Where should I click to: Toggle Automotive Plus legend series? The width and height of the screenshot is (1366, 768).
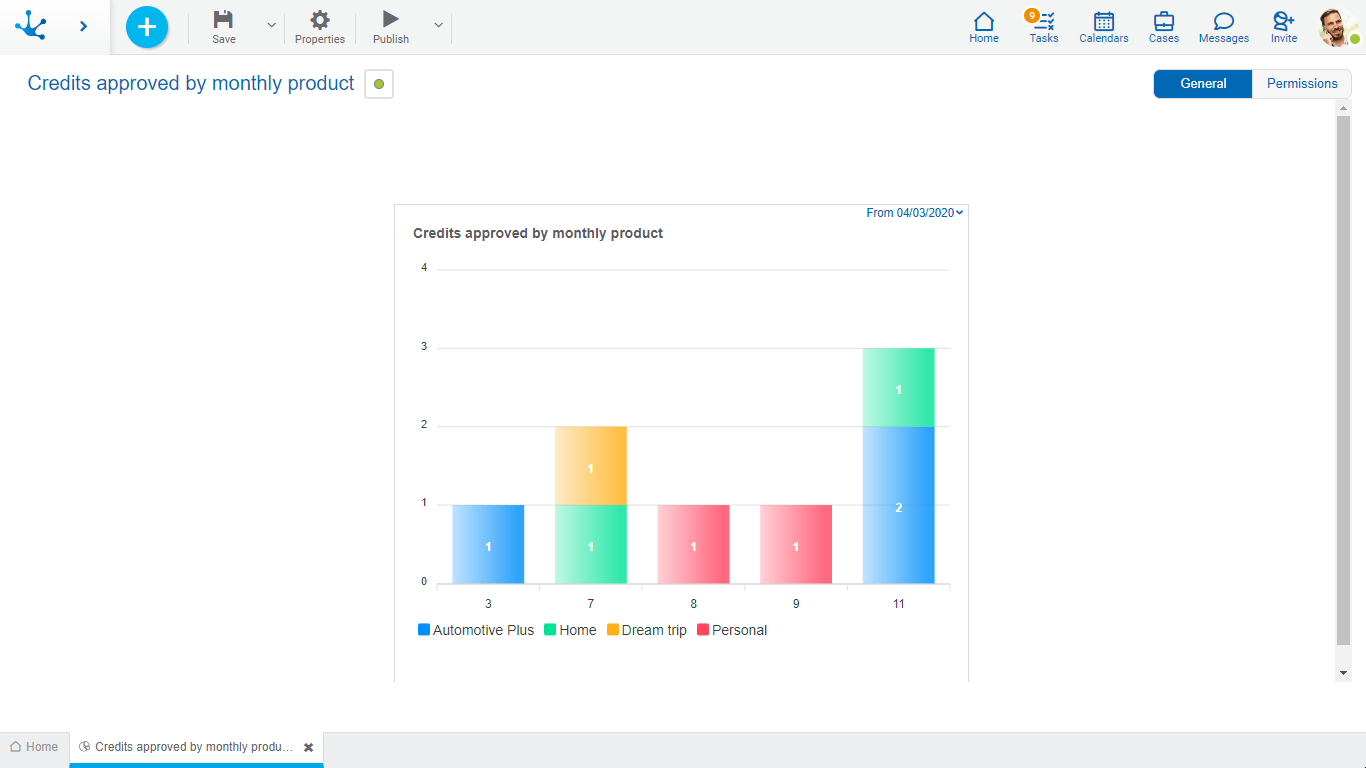coord(476,630)
